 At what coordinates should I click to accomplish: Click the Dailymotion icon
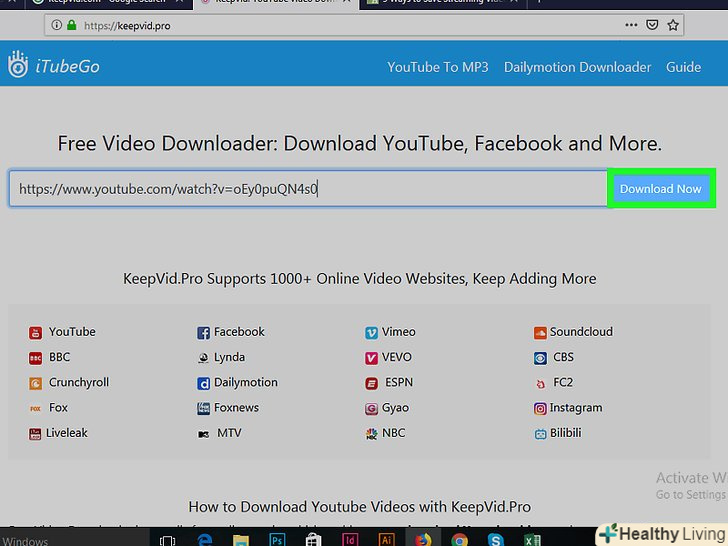tap(204, 383)
